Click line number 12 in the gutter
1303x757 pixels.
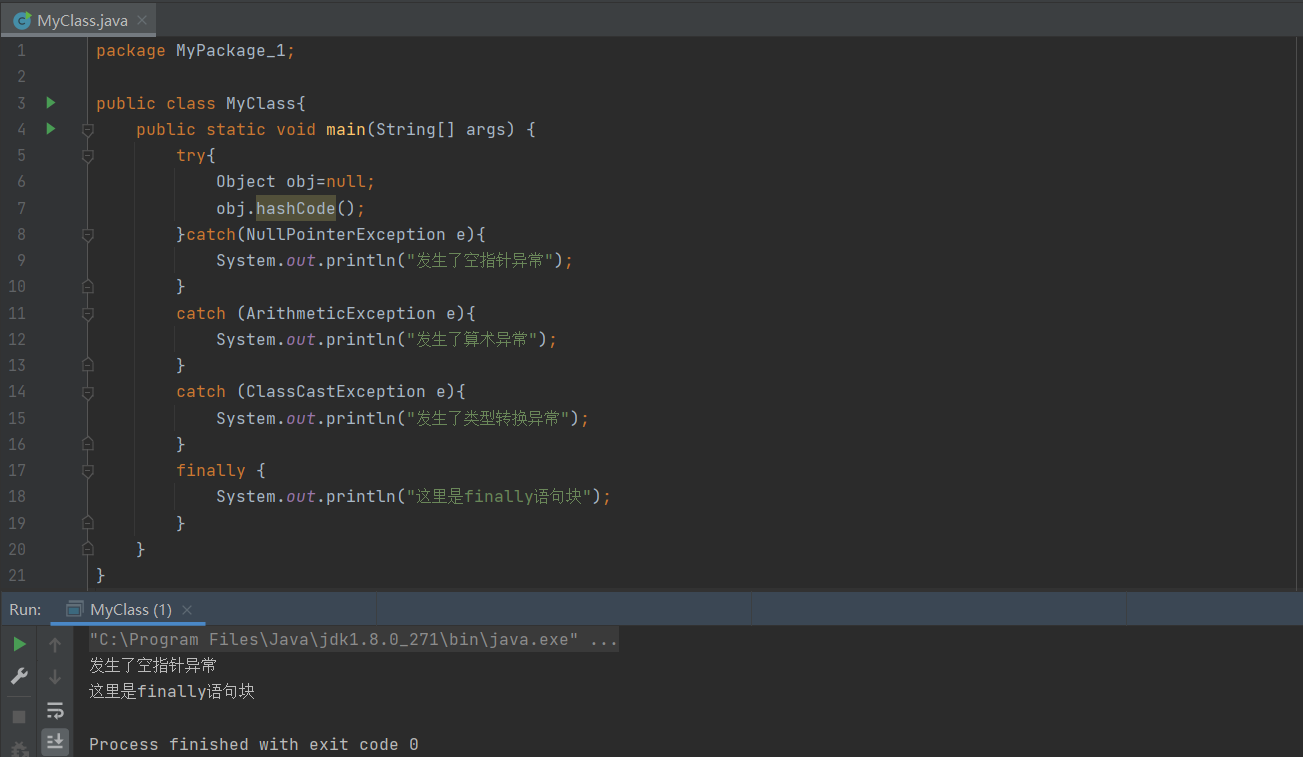[17, 339]
